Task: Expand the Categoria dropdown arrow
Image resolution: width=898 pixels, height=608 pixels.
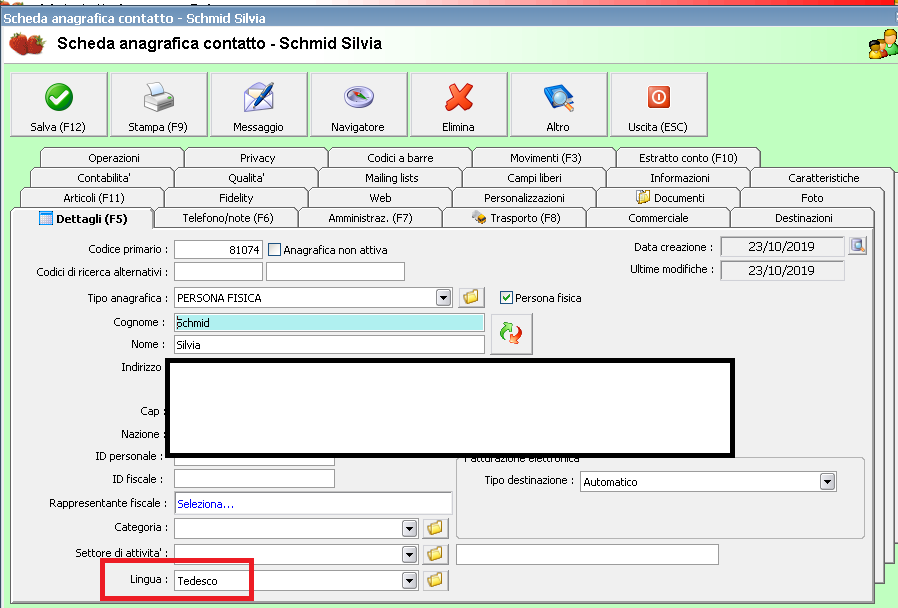Action: pyautogui.click(x=409, y=528)
